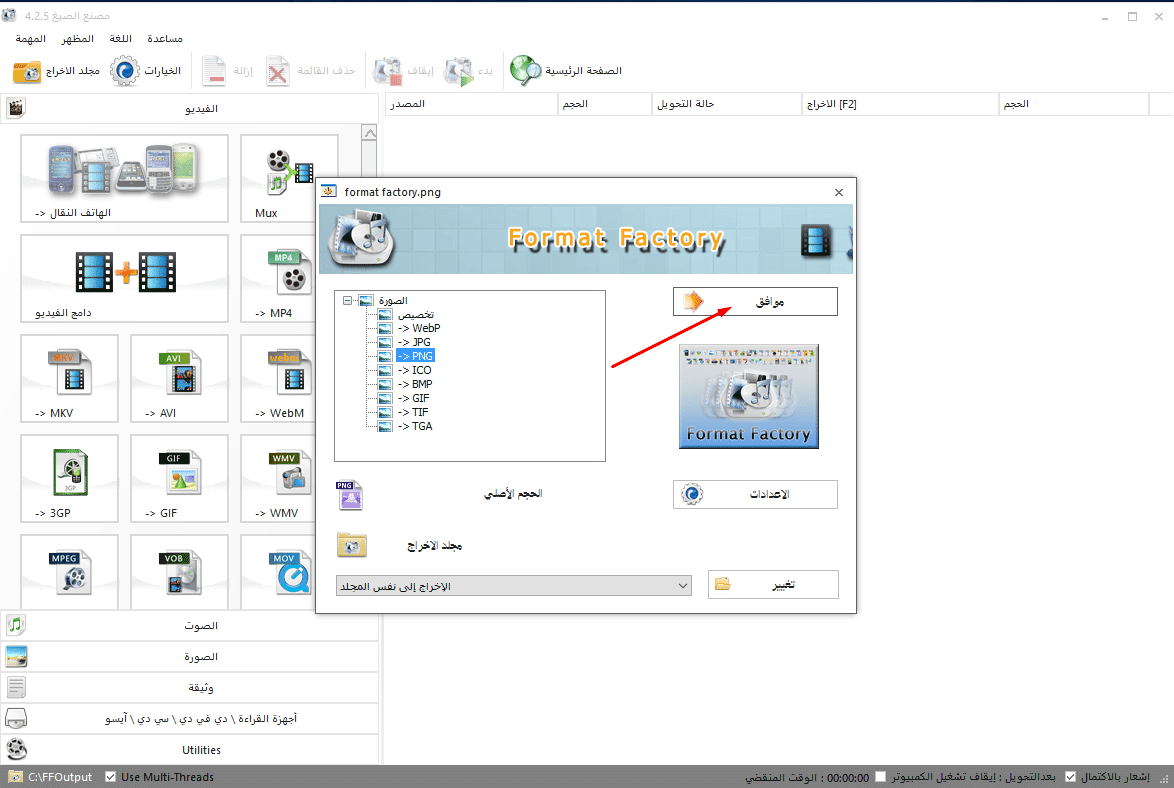Open the mobile device conversion icon
This screenshot has width=1174, height=788.
(124, 172)
